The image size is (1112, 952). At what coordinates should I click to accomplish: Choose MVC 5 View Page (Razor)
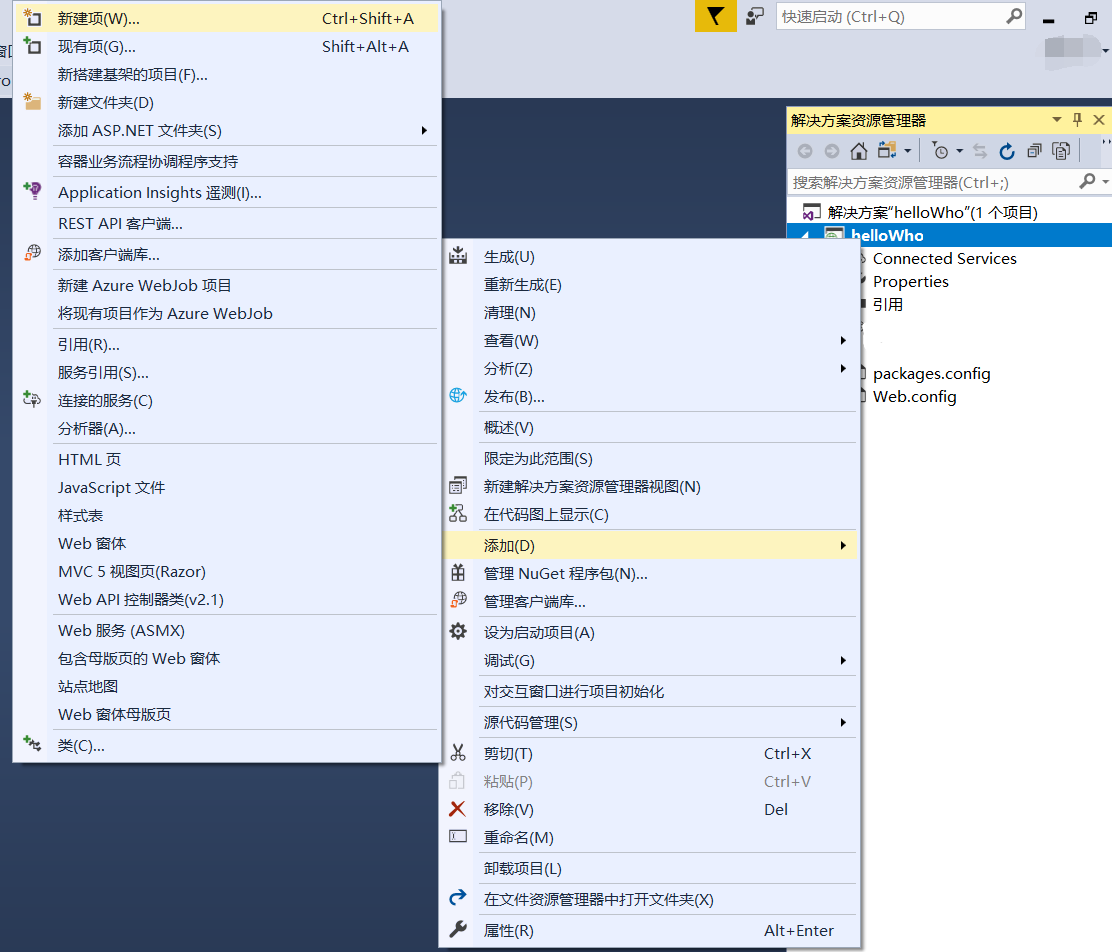coord(227,572)
